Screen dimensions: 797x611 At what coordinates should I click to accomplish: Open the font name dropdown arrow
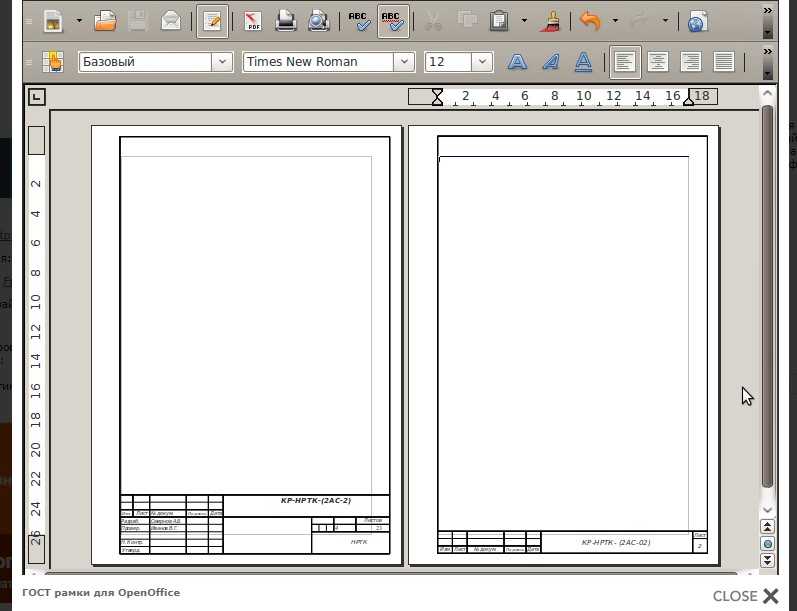tap(404, 62)
